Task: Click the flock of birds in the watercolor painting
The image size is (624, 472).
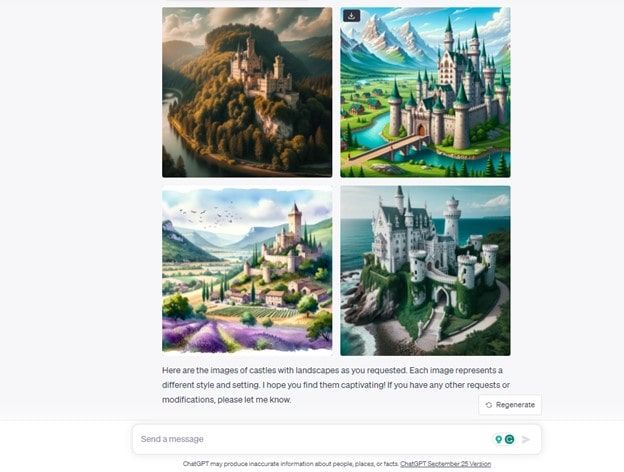Action: tap(210, 215)
